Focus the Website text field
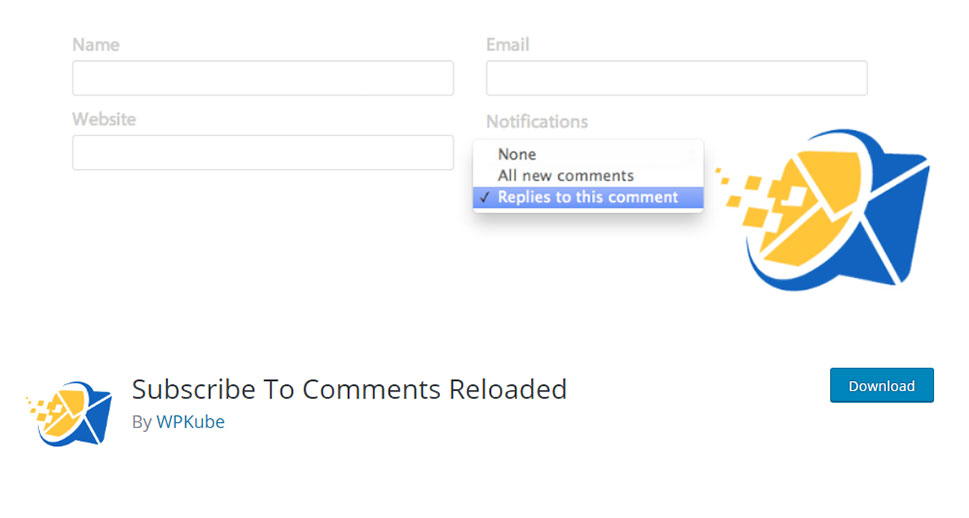Viewport: 969px width, 518px height. pos(263,153)
